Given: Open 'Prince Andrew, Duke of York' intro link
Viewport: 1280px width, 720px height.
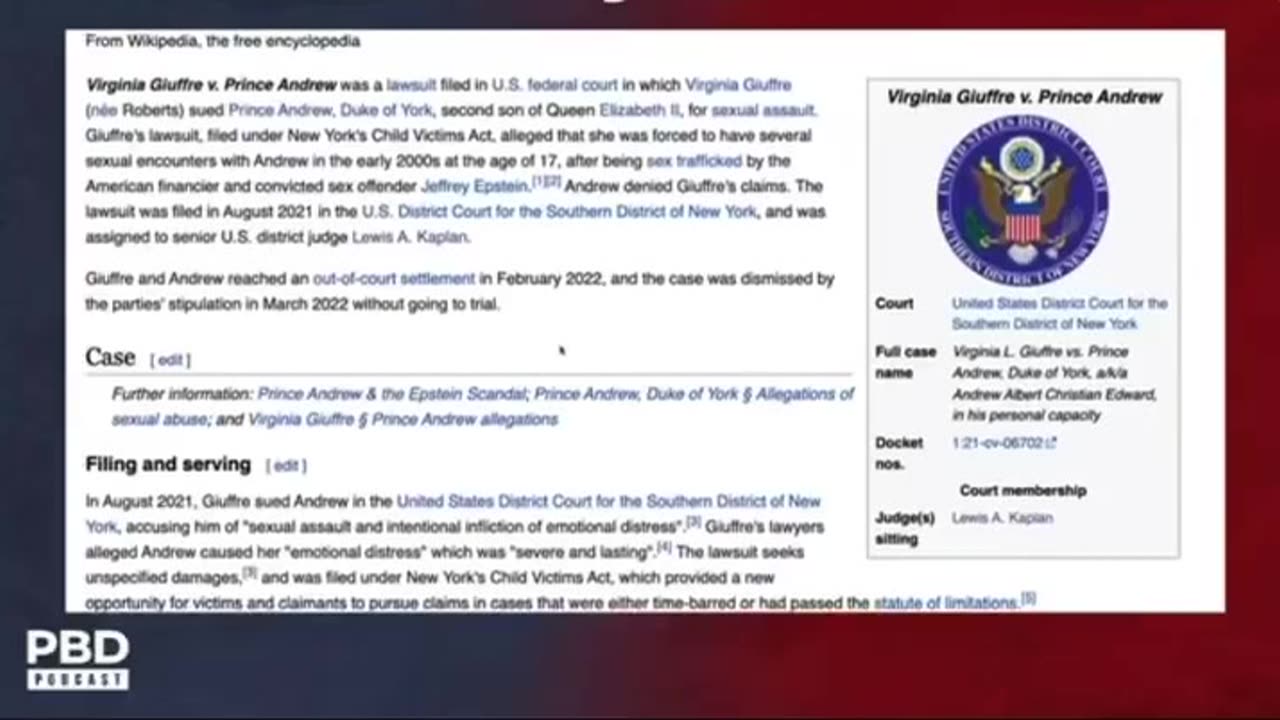Looking at the screenshot, I should [330, 110].
